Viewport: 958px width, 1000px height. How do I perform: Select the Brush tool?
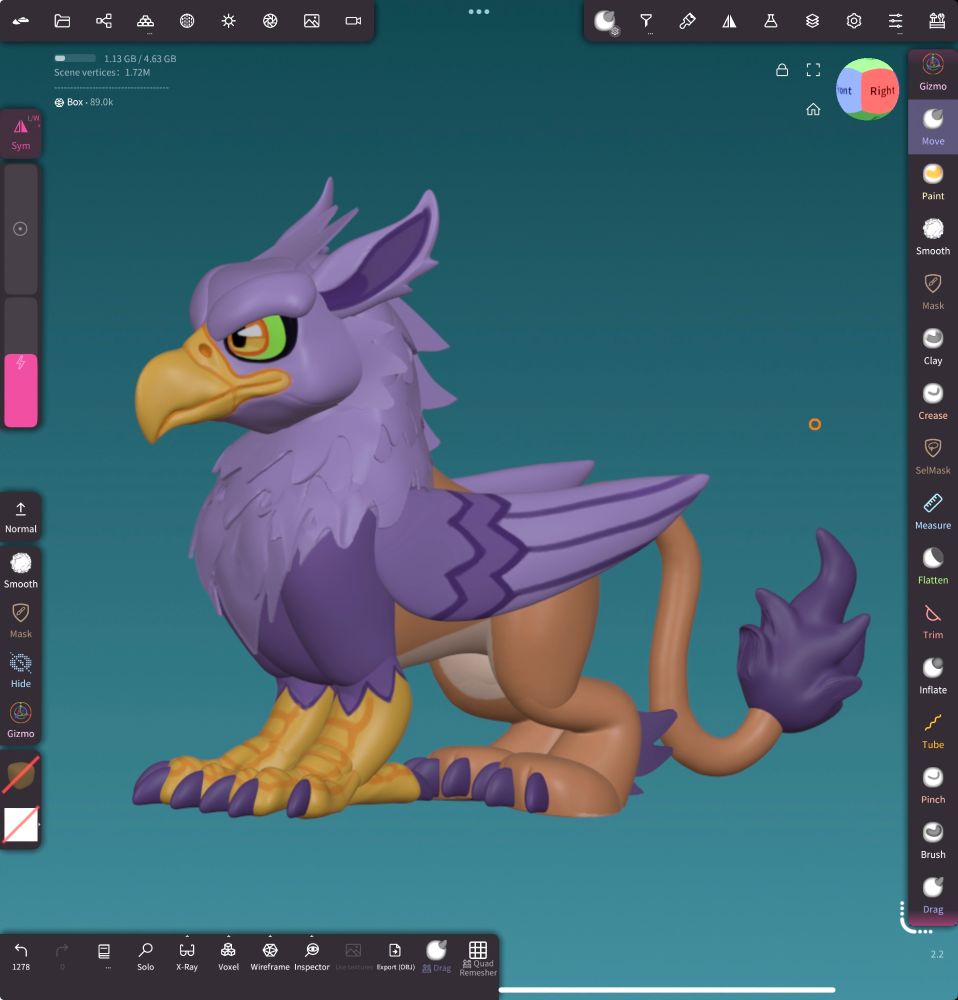click(932, 840)
